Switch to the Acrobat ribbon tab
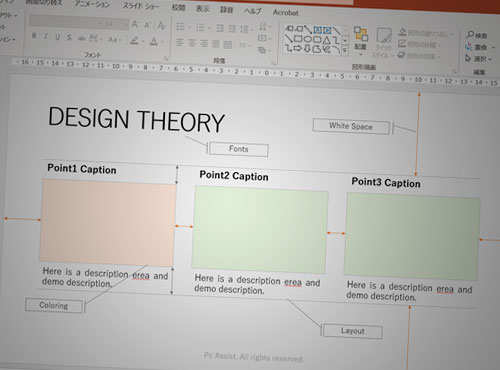 pos(286,13)
